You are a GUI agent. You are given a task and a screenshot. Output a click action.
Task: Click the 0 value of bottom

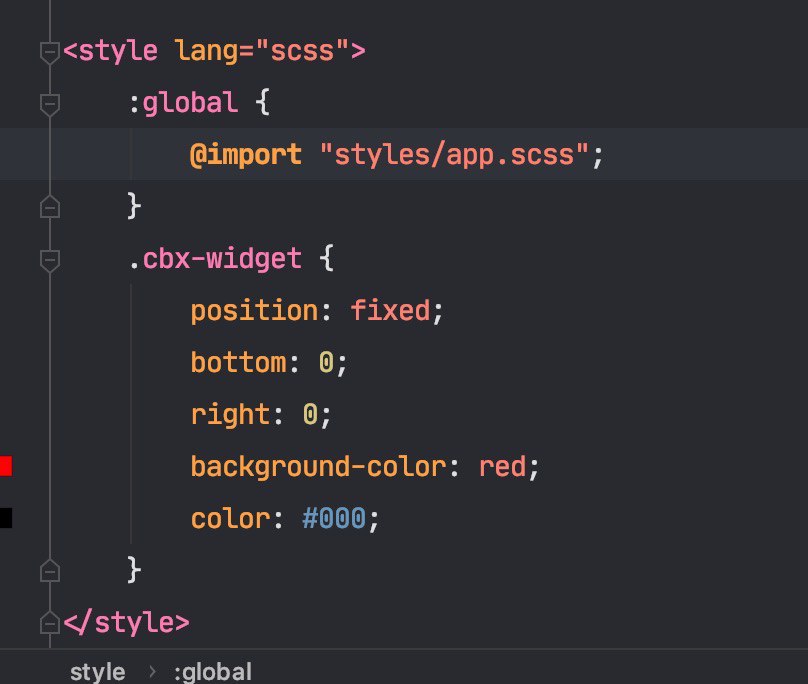tap(326, 362)
